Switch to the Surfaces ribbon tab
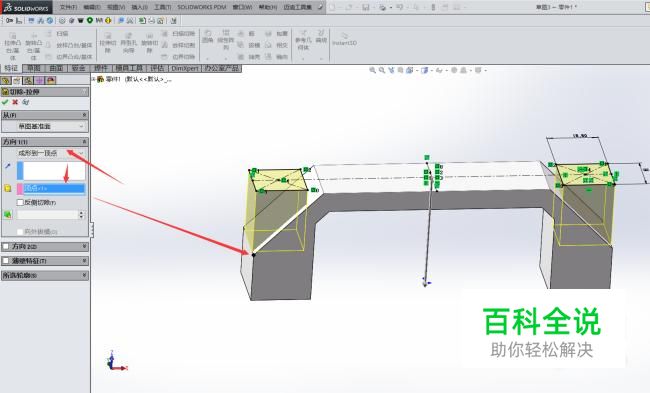 (x=56, y=68)
